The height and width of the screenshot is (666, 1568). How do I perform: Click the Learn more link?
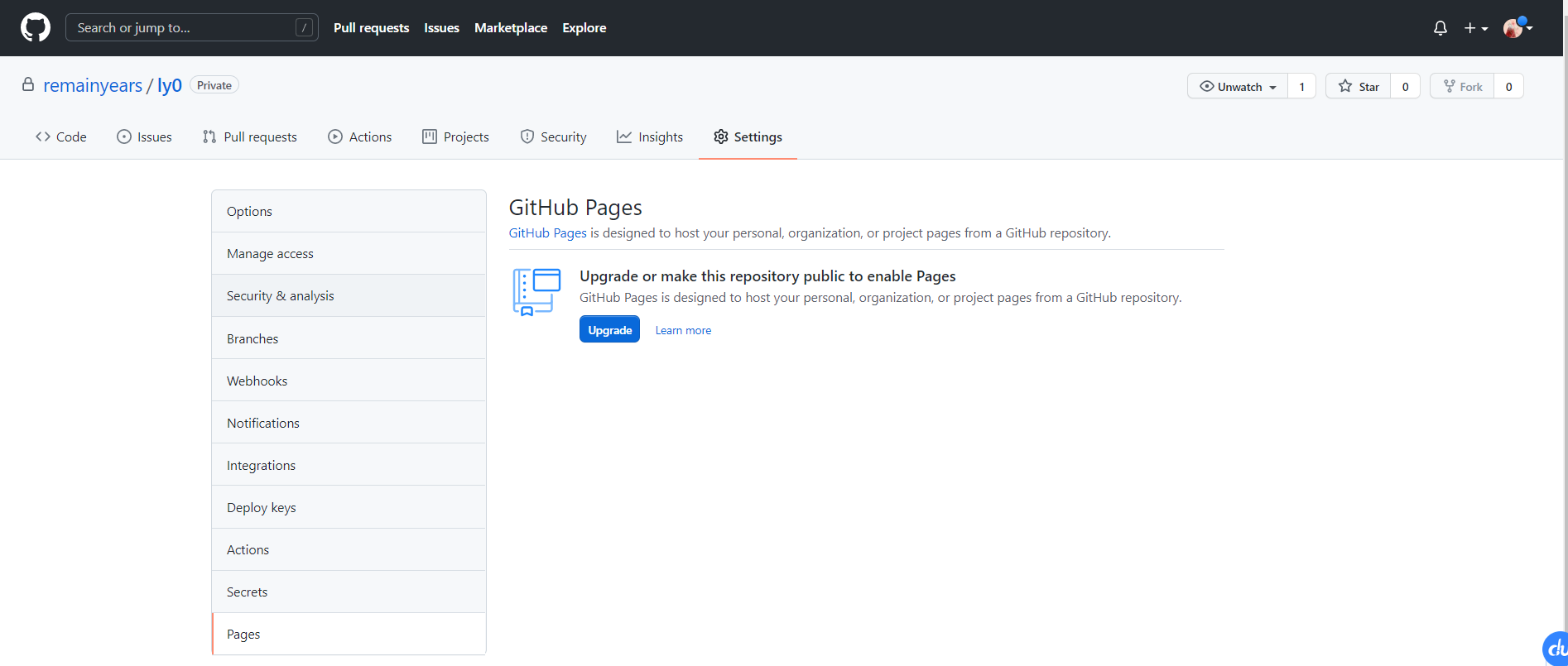click(x=683, y=330)
